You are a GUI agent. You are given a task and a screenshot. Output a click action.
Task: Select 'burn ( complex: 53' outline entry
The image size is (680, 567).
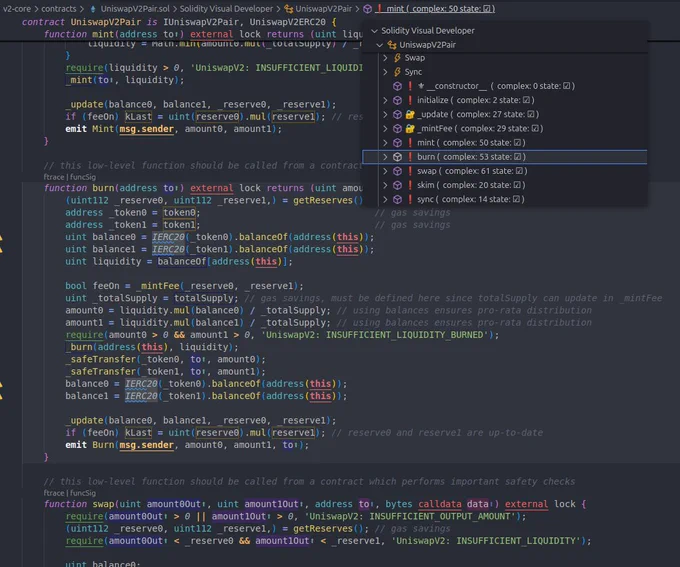pyautogui.click(x=471, y=157)
